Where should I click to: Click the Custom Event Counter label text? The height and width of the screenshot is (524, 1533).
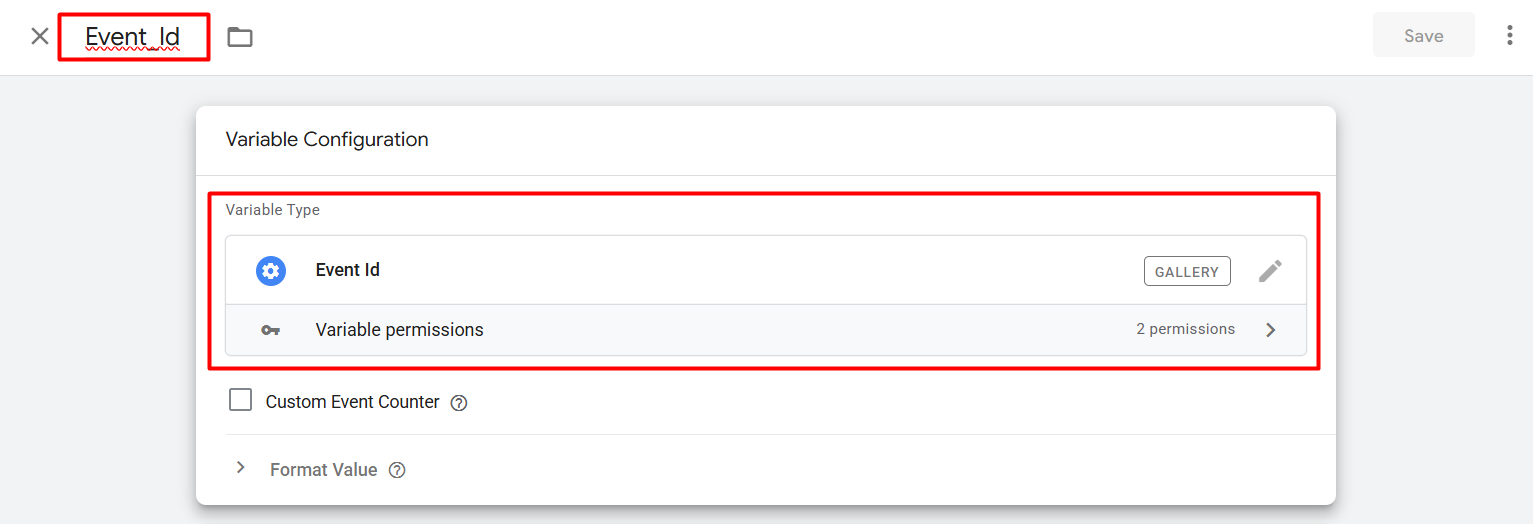[x=352, y=402]
